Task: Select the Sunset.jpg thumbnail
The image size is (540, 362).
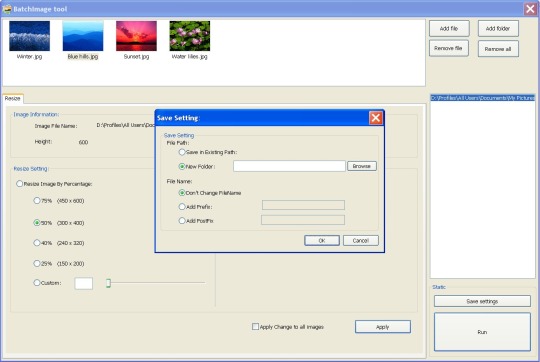Action: coord(136,36)
